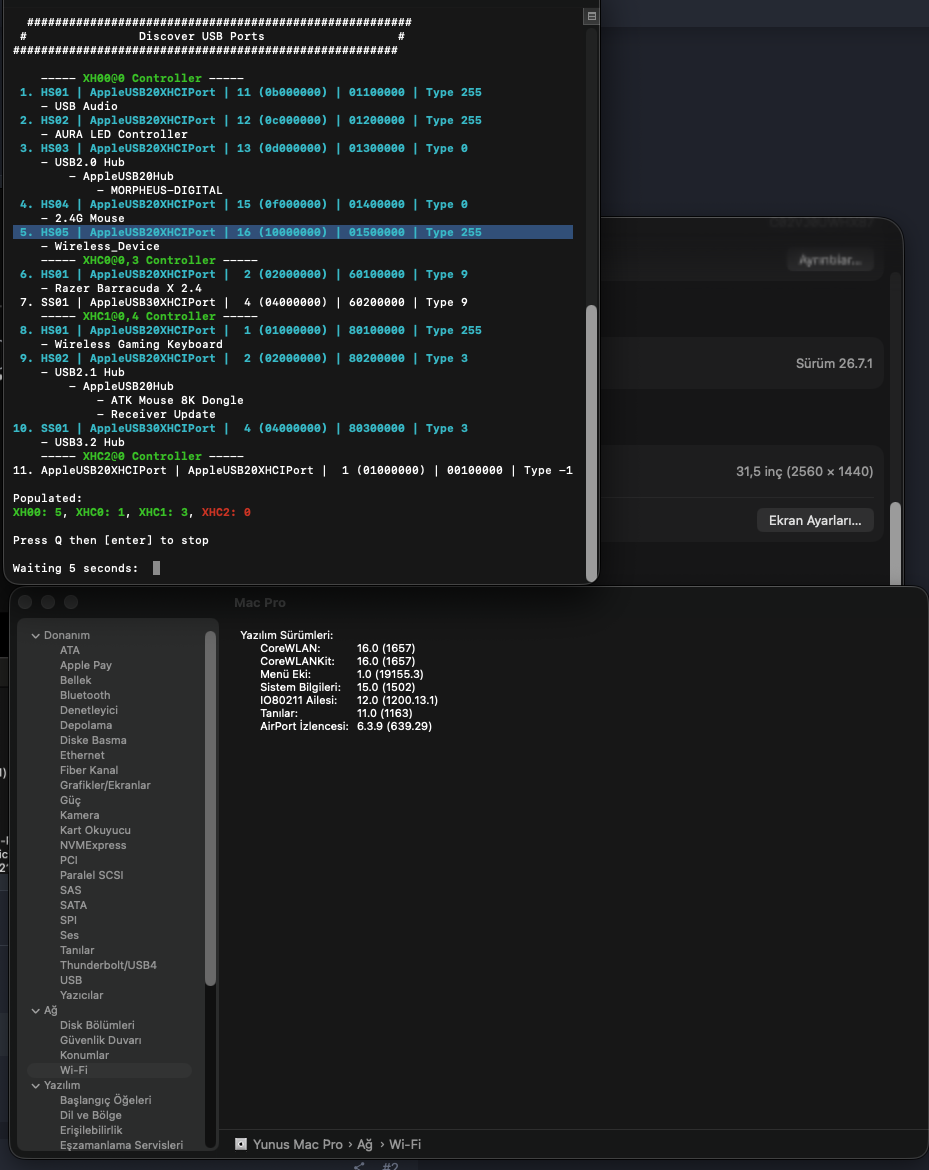Open NVMExpress hardware details
The height and width of the screenshot is (1170, 929).
(x=93, y=845)
